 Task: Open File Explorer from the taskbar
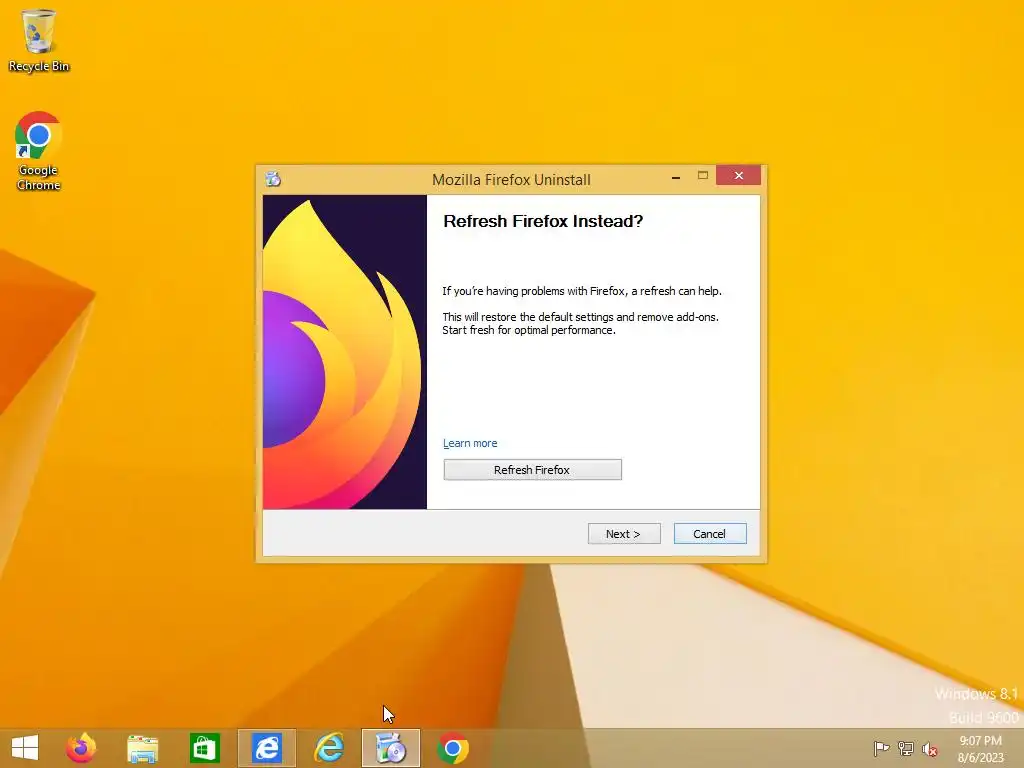(x=142, y=748)
